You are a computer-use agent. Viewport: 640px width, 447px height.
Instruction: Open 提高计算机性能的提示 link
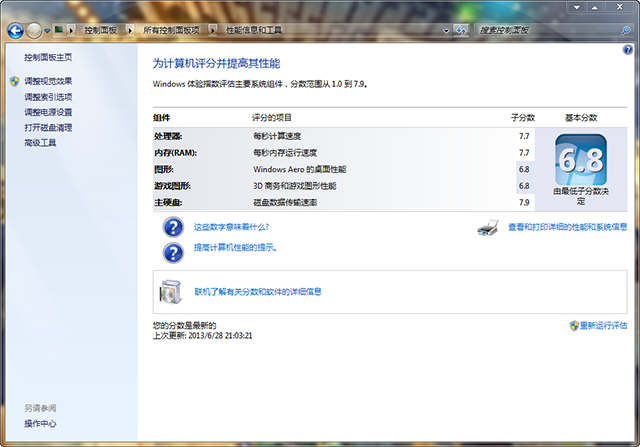click(235, 247)
